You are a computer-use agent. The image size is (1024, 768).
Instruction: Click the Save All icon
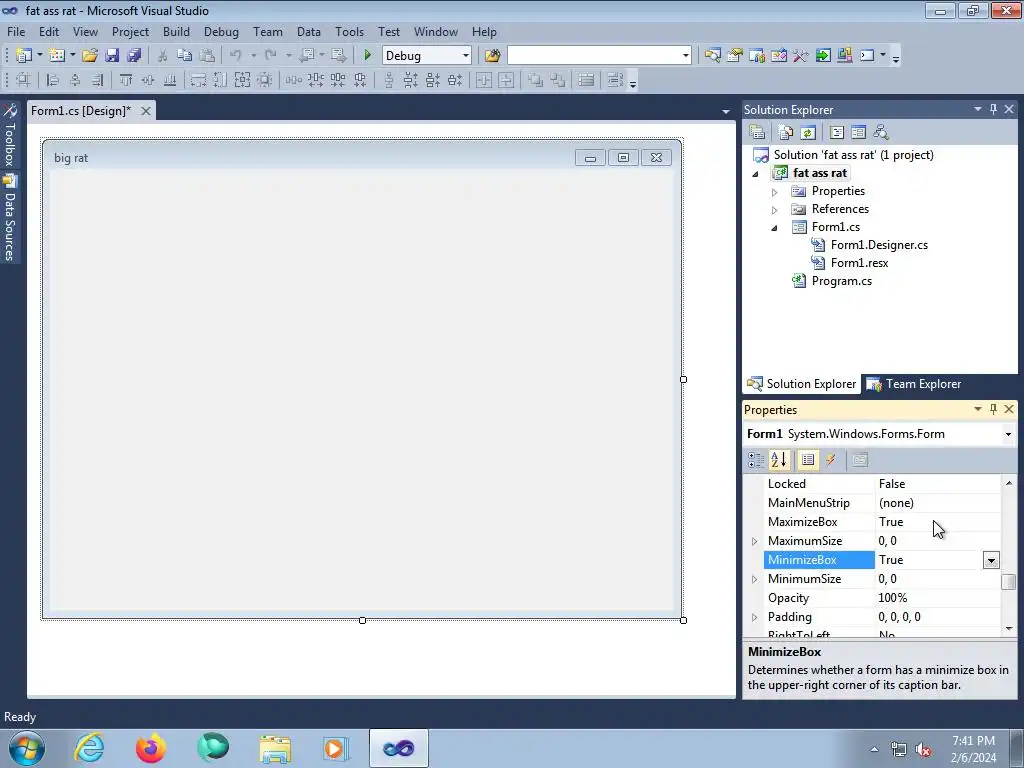(135, 56)
